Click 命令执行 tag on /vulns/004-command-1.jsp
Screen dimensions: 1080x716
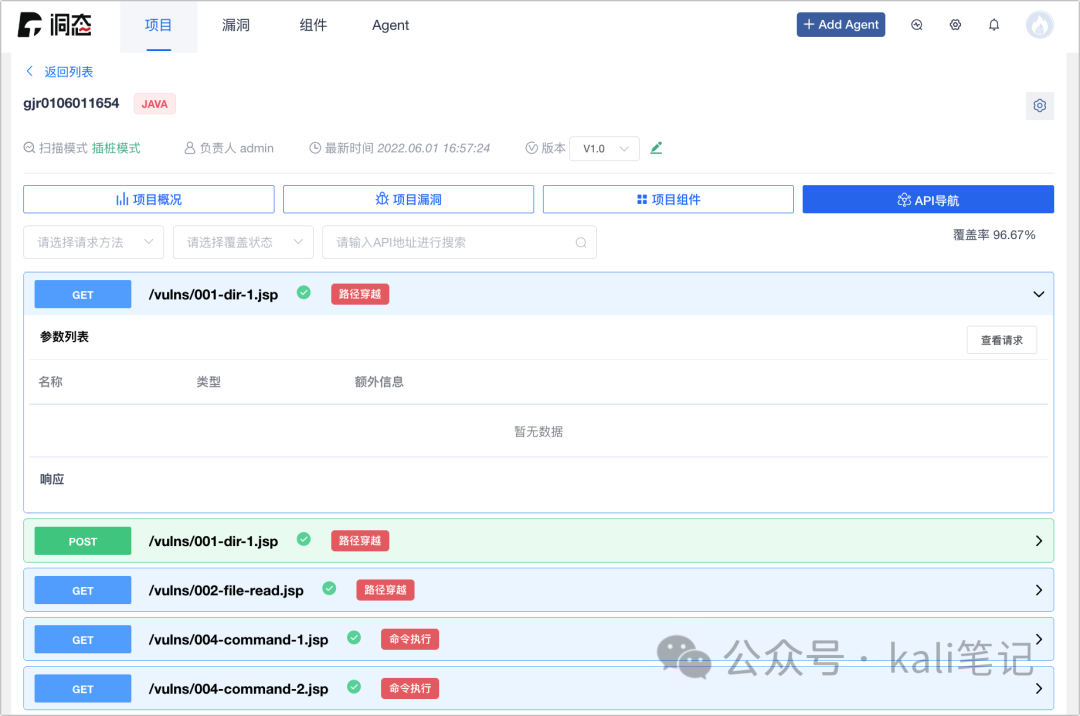tap(410, 639)
